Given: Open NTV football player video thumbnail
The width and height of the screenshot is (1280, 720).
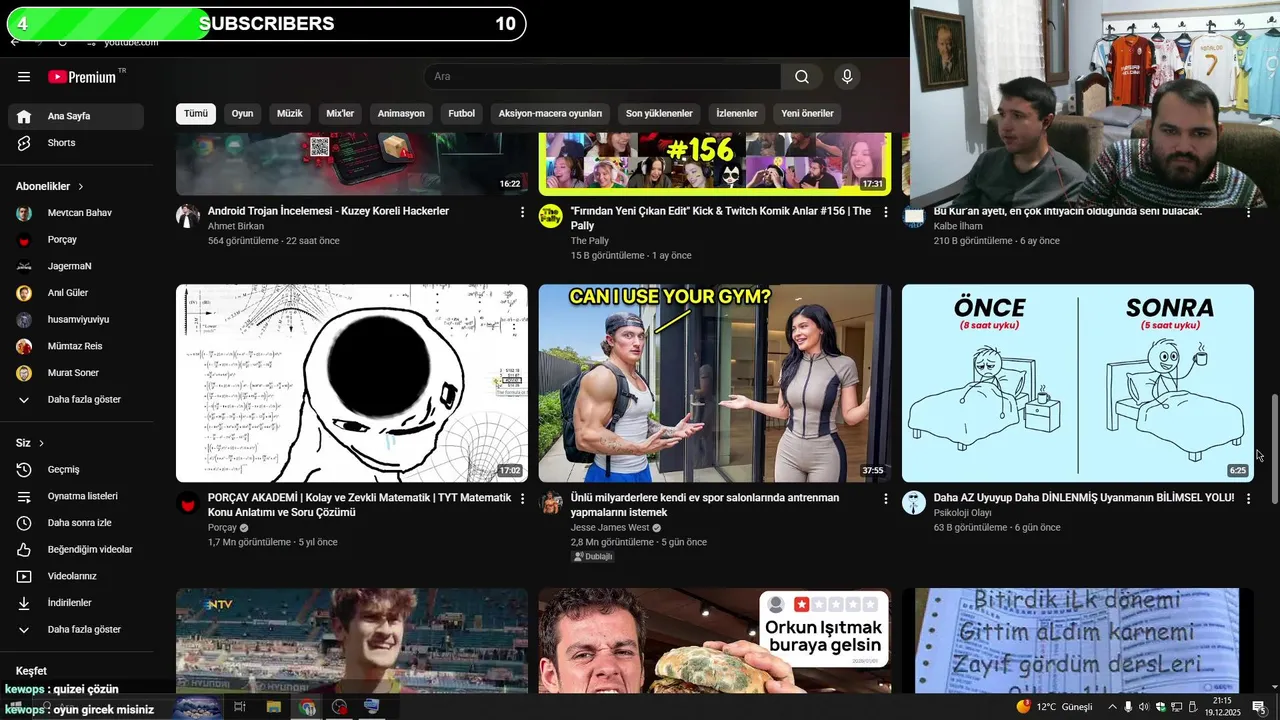Looking at the screenshot, I should tap(352, 640).
